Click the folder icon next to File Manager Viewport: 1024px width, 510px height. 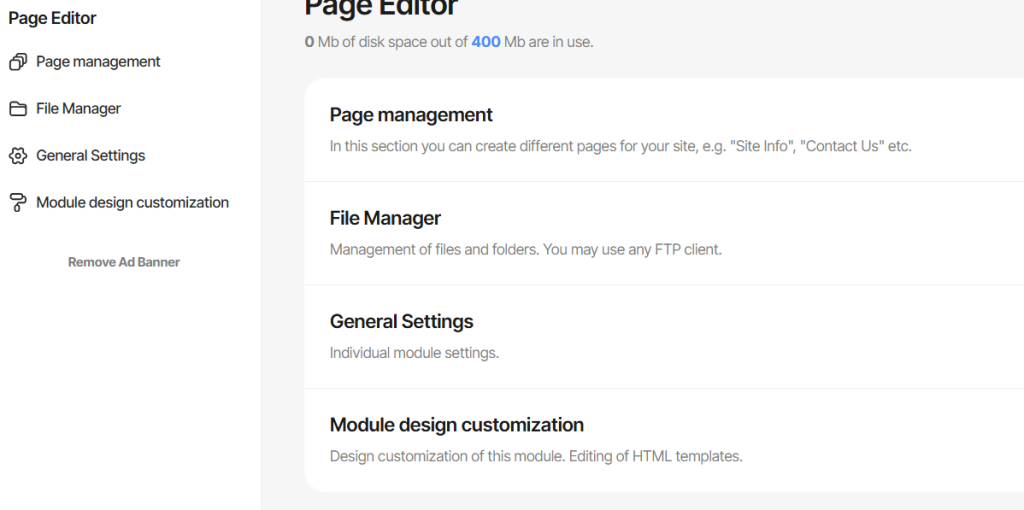point(18,109)
